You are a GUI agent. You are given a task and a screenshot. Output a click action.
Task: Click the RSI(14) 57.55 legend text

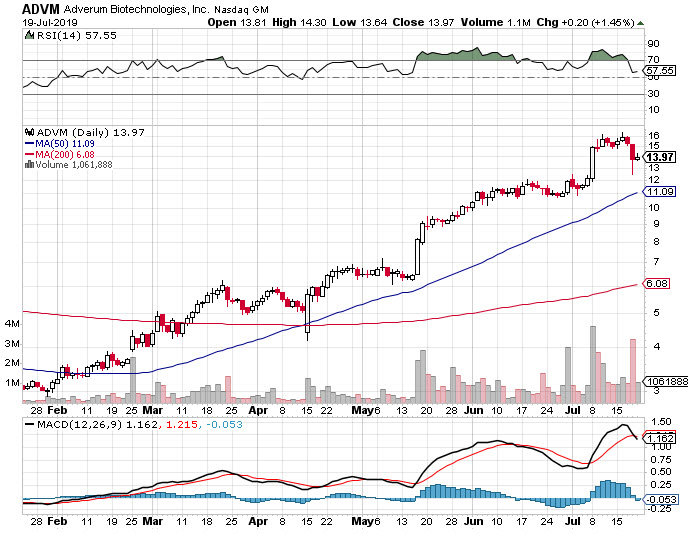tap(76, 36)
